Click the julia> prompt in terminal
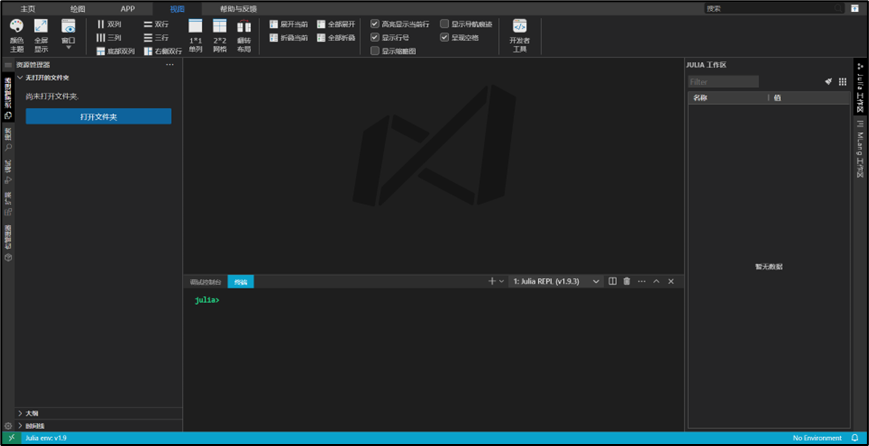869x446 pixels. (207, 300)
